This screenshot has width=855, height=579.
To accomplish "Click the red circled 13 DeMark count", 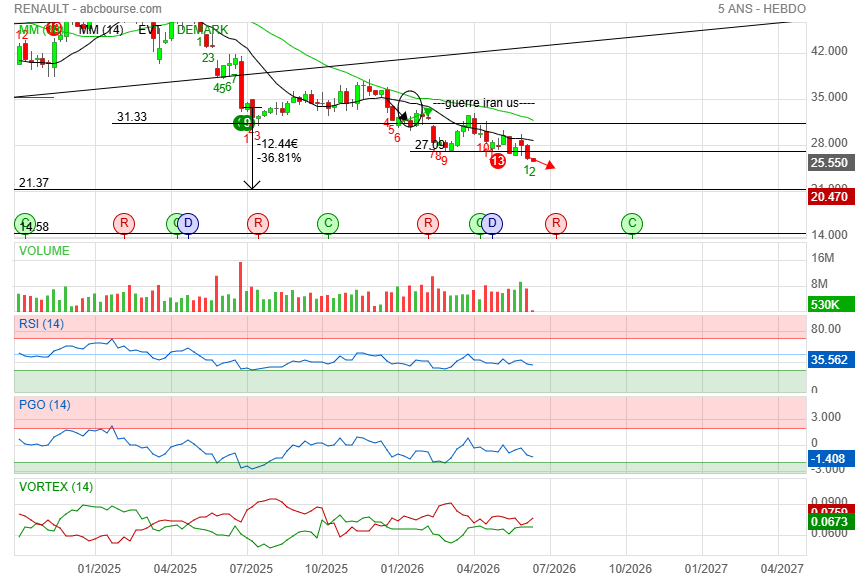I will point(497,161).
